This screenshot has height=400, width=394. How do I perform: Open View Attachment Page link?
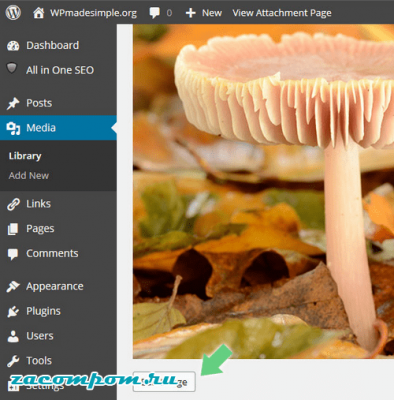(x=282, y=13)
